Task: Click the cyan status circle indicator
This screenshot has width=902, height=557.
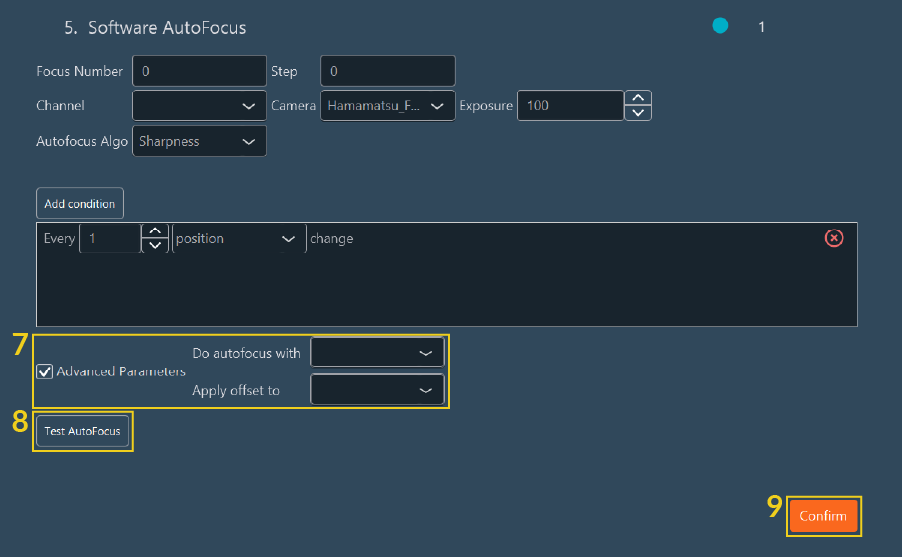Action: (720, 27)
